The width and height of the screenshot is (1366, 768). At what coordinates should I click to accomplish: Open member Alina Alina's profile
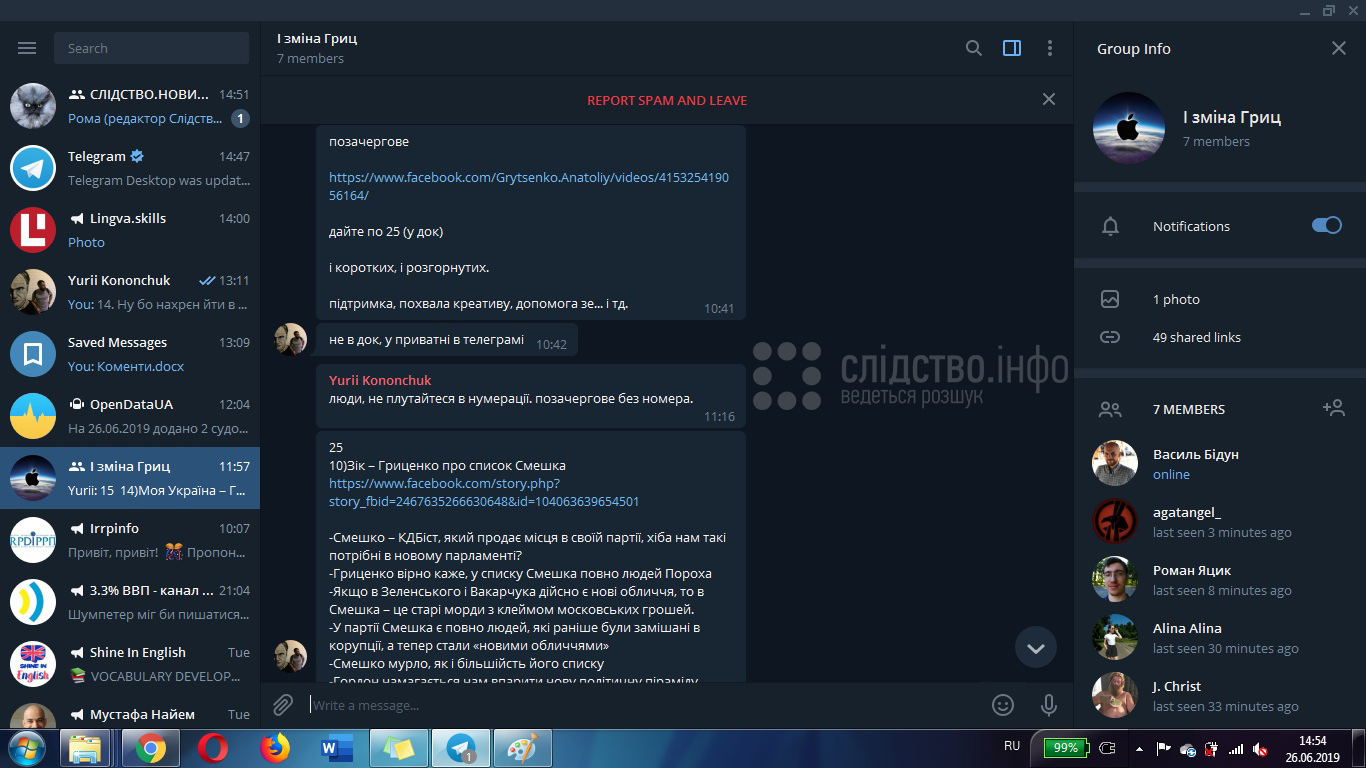(1220, 637)
